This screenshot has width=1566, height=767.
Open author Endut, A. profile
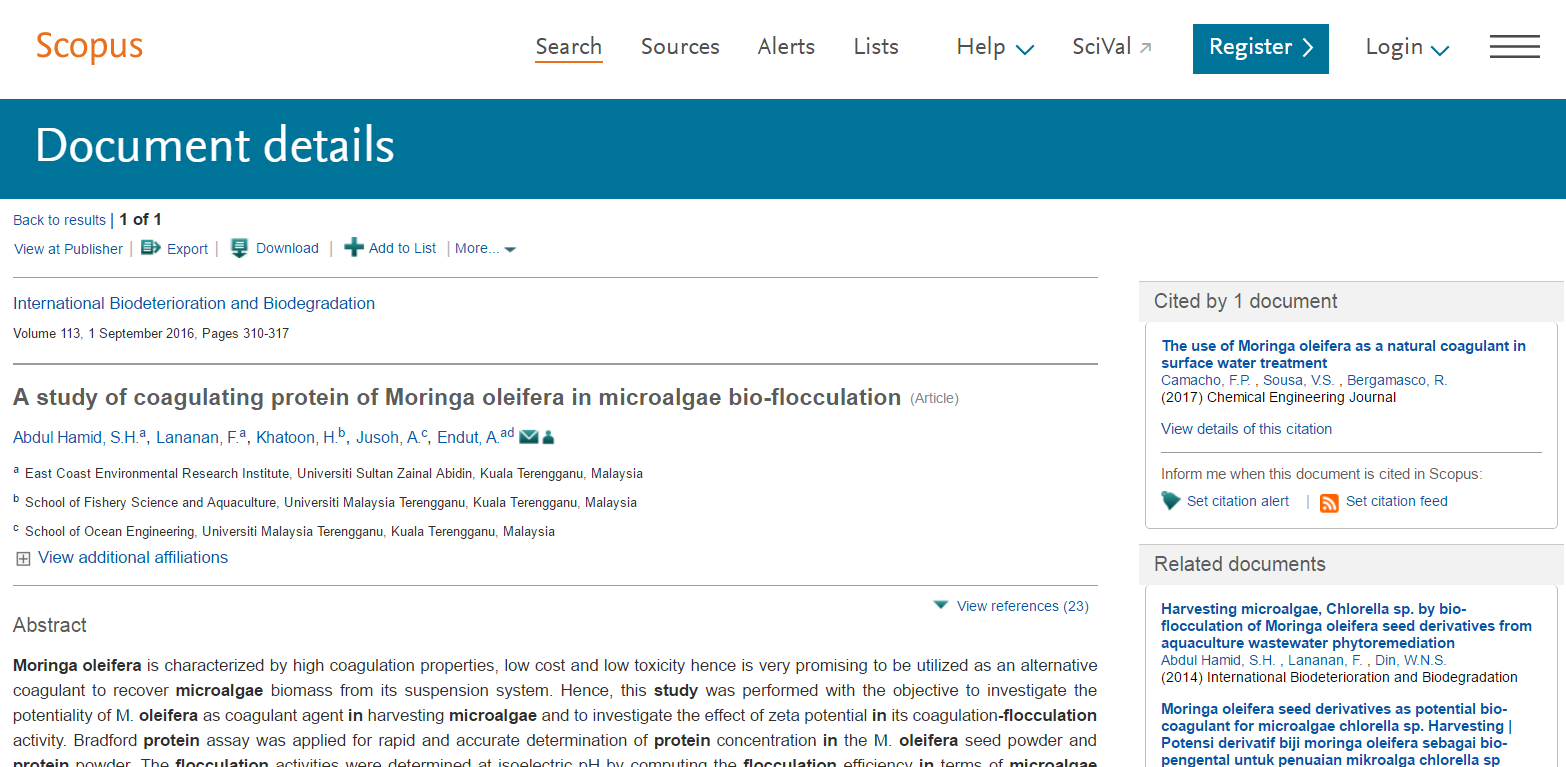click(x=468, y=437)
